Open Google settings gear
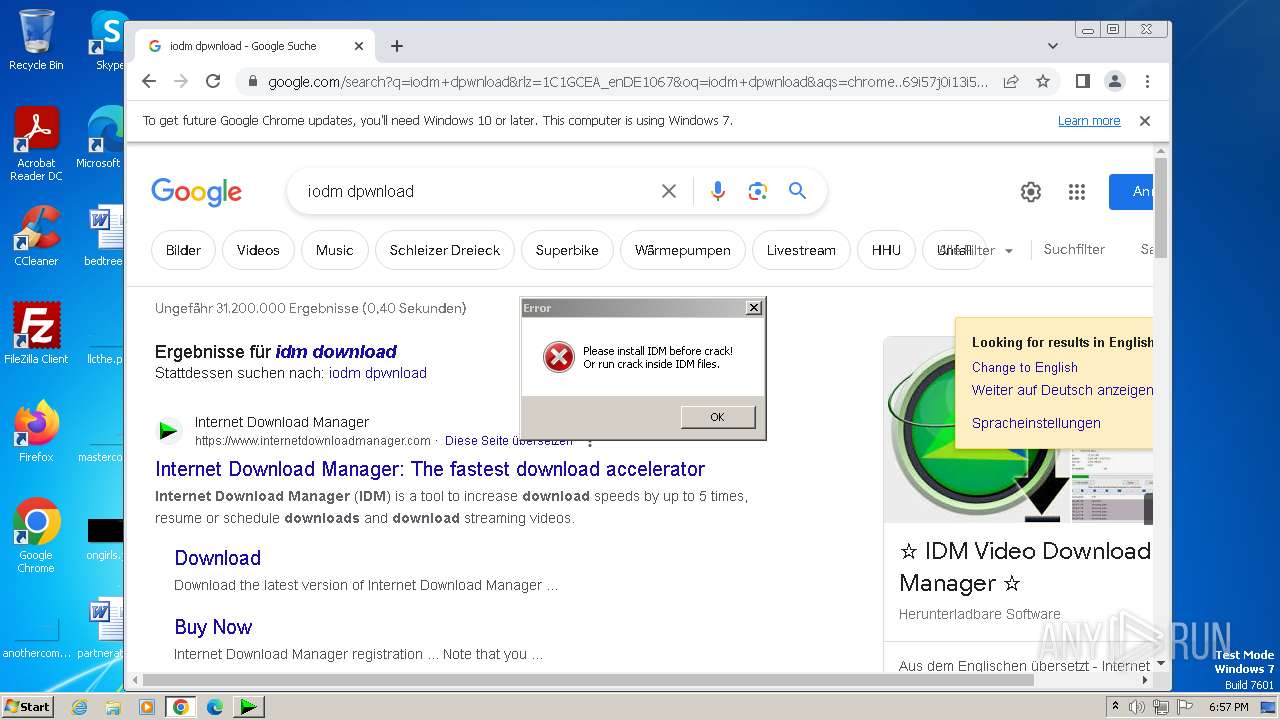Image resolution: width=1280 pixels, height=720 pixels. [1031, 192]
